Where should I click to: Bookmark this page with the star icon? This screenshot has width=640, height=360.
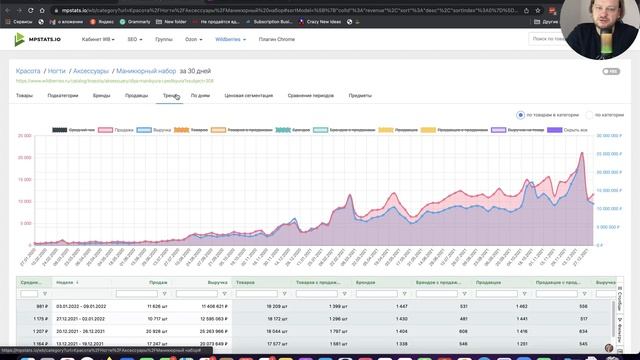click(x=538, y=11)
